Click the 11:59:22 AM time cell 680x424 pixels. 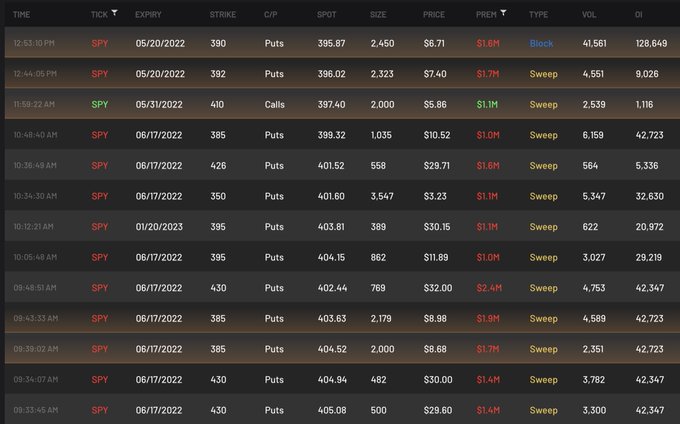[34, 104]
